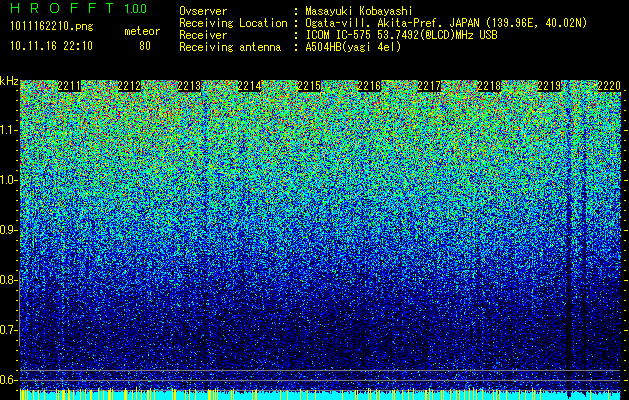The height and width of the screenshot is (400, 629).
Task: Click the A504HB(yagi 4el) antenna text
Action: (x=353, y=47)
